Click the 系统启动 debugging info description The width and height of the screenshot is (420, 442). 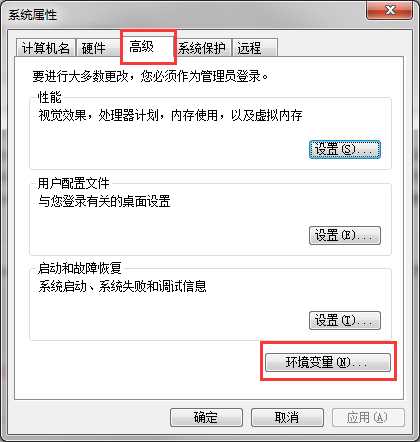122,286
